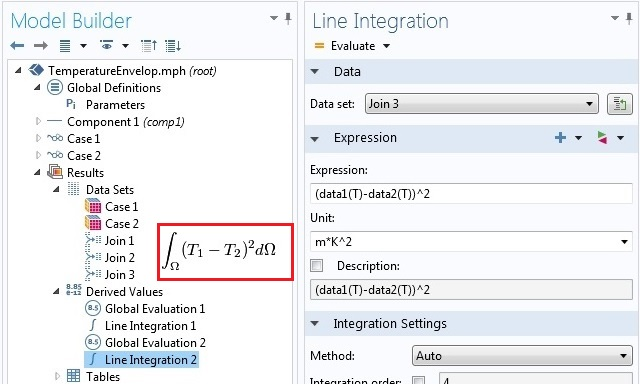
Task: Click the Expand All tree icon
Action: pyautogui.click(x=173, y=46)
